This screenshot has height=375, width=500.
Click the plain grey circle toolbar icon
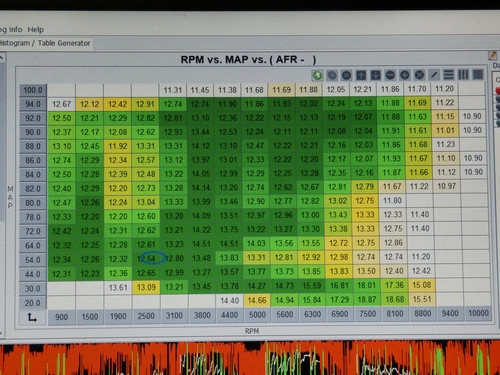coord(332,75)
